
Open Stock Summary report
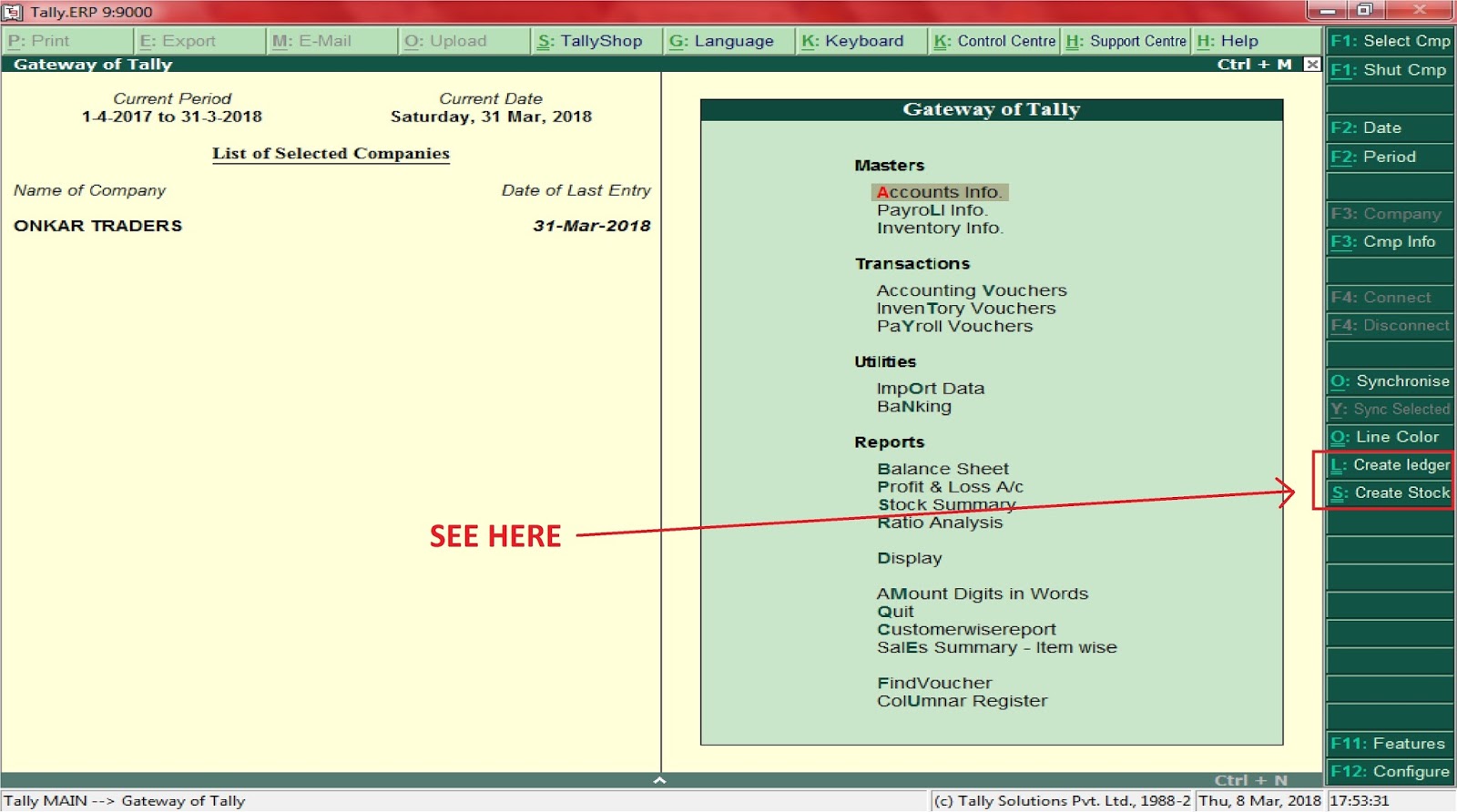tap(947, 504)
